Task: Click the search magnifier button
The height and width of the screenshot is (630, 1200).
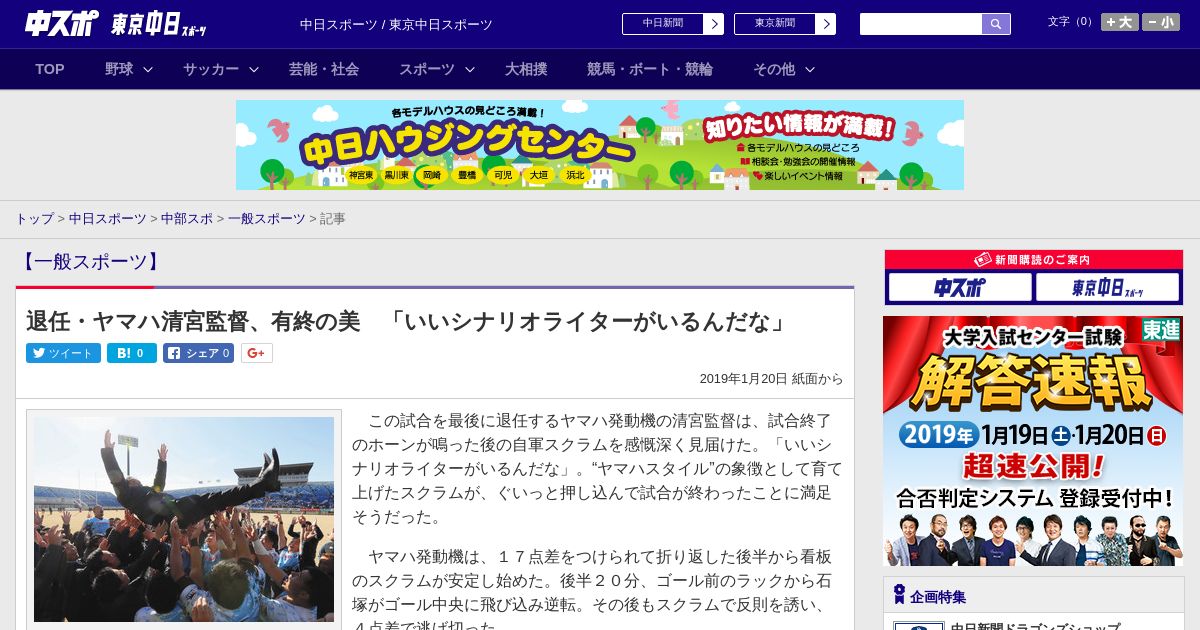Action: click(996, 24)
